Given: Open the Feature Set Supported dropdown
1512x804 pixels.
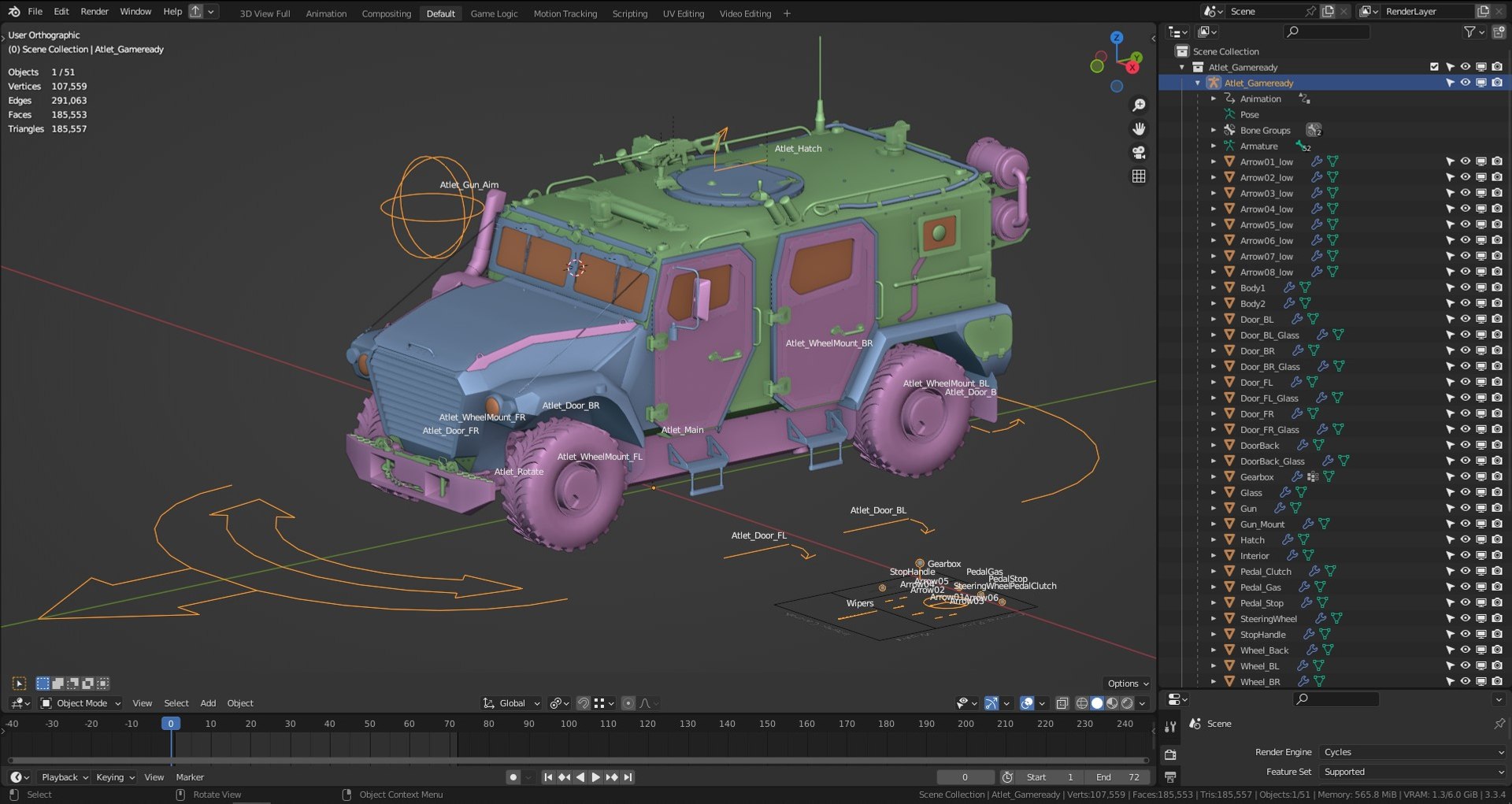Looking at the screenshot, I should [1413, 772].
